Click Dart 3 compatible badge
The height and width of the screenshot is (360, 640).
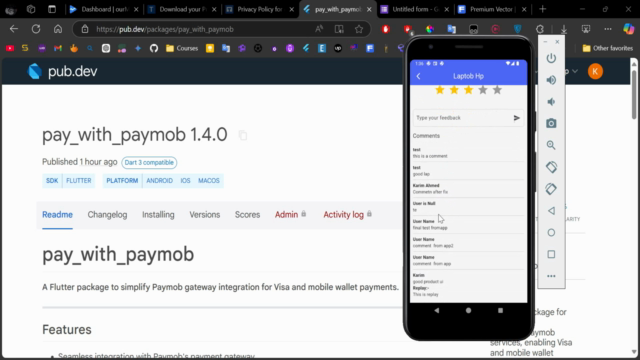149,162
